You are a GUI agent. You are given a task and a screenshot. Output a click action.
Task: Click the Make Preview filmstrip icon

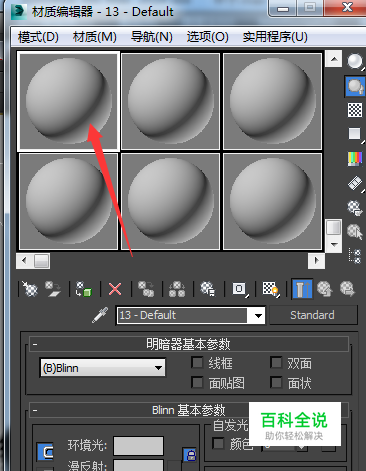355,183
